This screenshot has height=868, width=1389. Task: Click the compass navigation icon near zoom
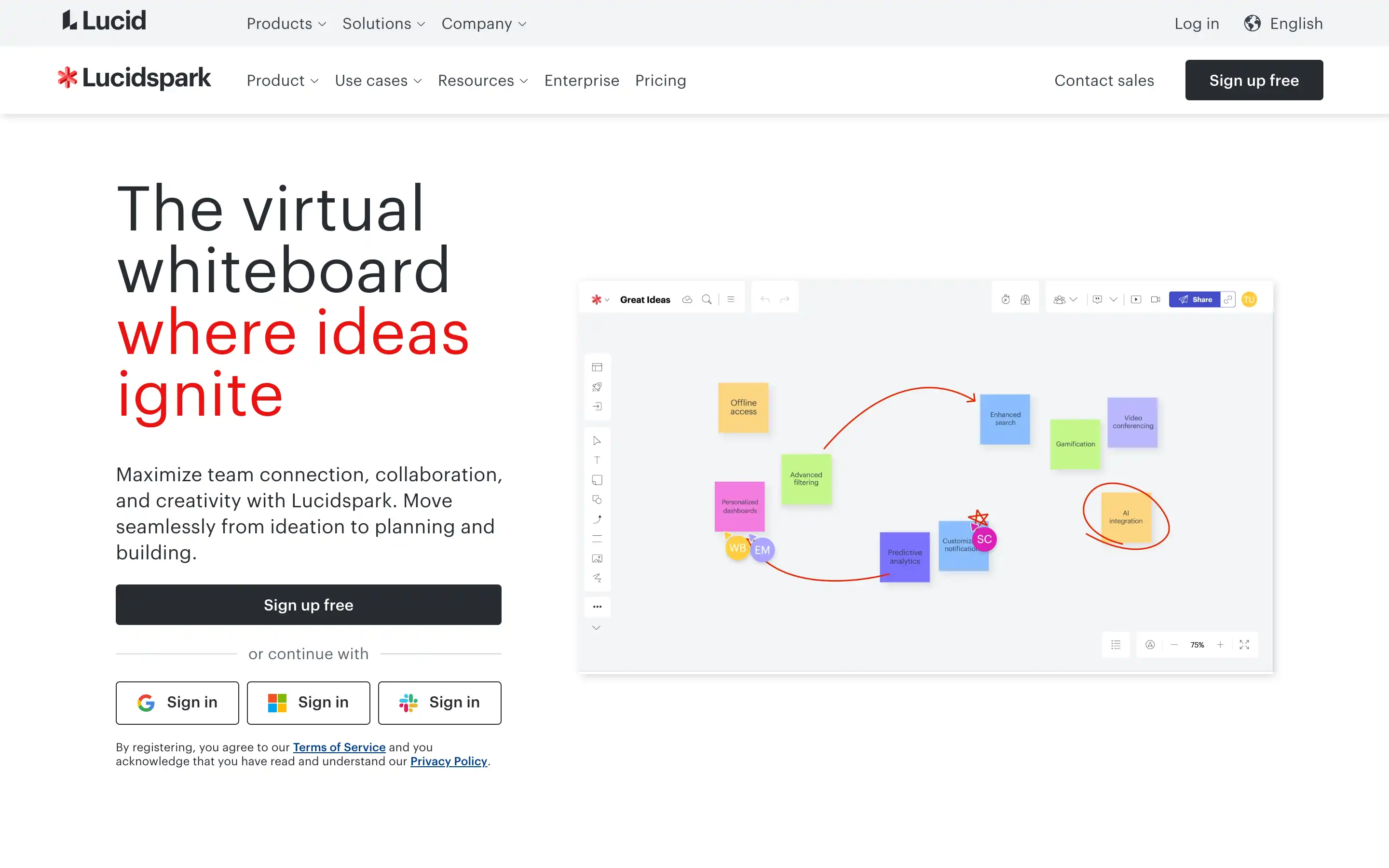[x=1150, y=645]
